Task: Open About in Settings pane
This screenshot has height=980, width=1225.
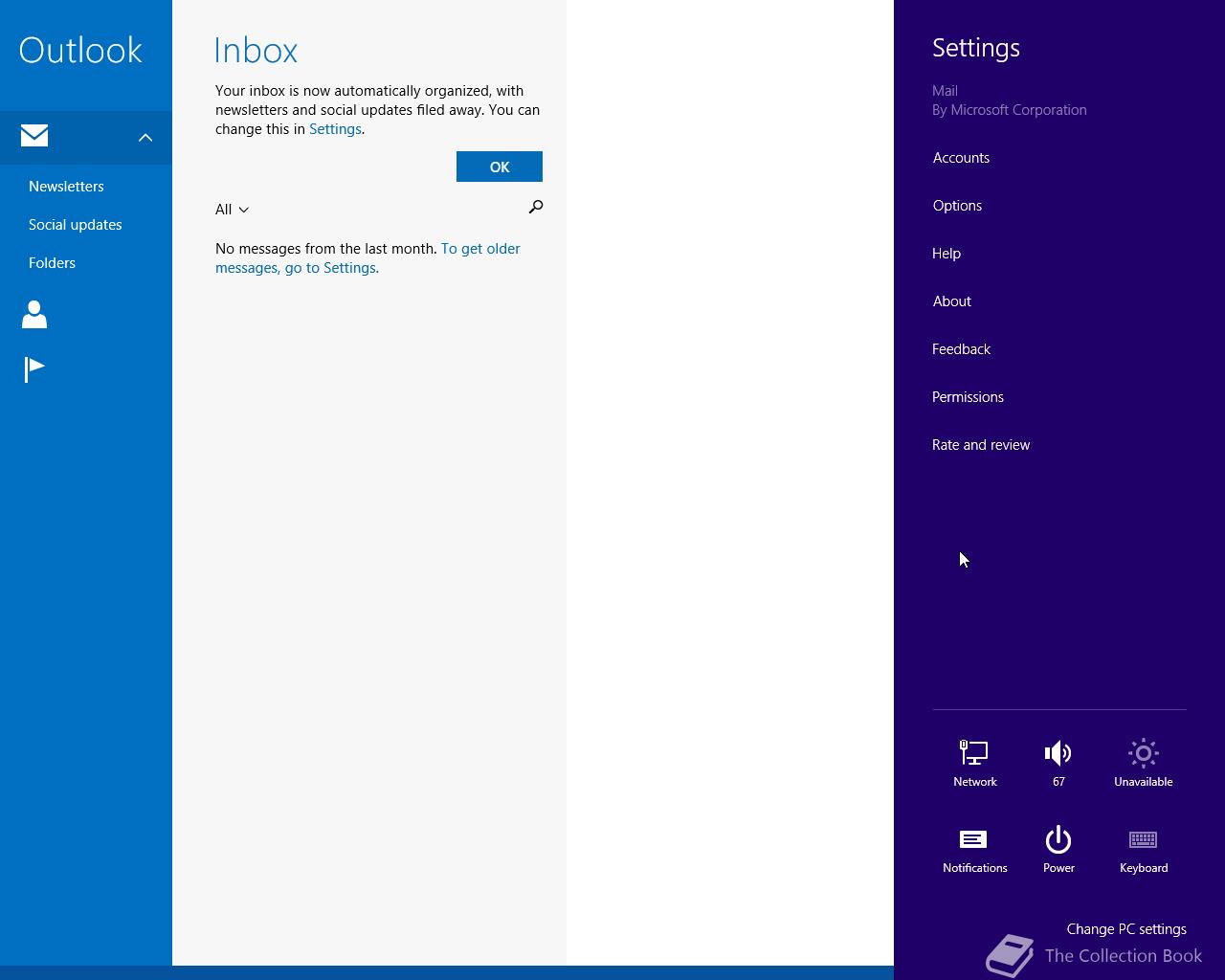Action: click(952, 301)
